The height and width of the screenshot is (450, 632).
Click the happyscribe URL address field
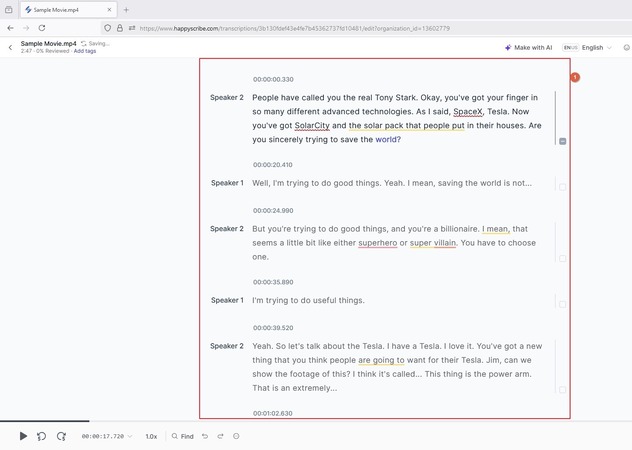(x=295, y=28)
